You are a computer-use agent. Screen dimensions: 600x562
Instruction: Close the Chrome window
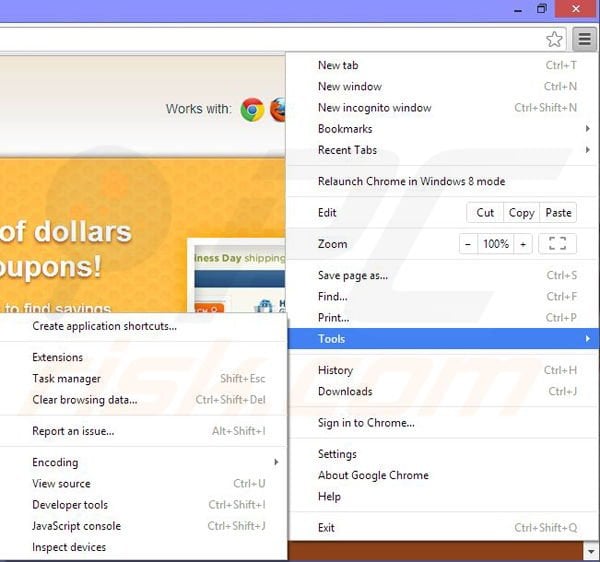tap(576, 8)
